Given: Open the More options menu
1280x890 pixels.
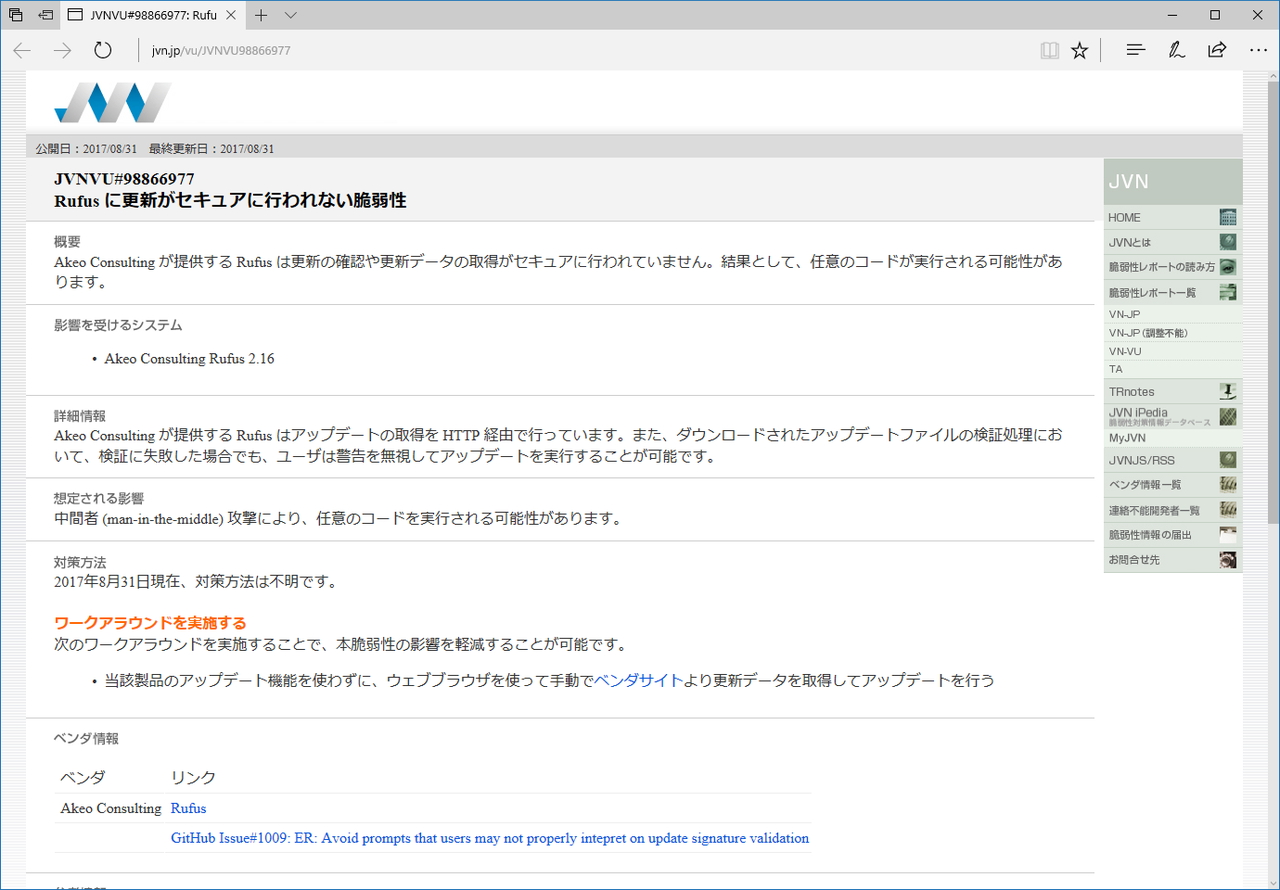Looking at the screenshot, I should pos(1258,49).
